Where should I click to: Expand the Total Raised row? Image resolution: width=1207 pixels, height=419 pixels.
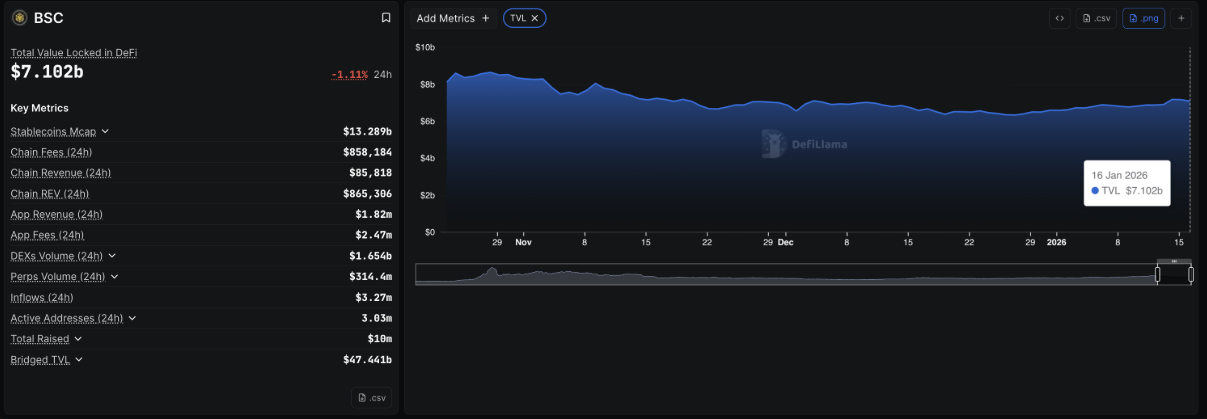(x=78, y=339)
